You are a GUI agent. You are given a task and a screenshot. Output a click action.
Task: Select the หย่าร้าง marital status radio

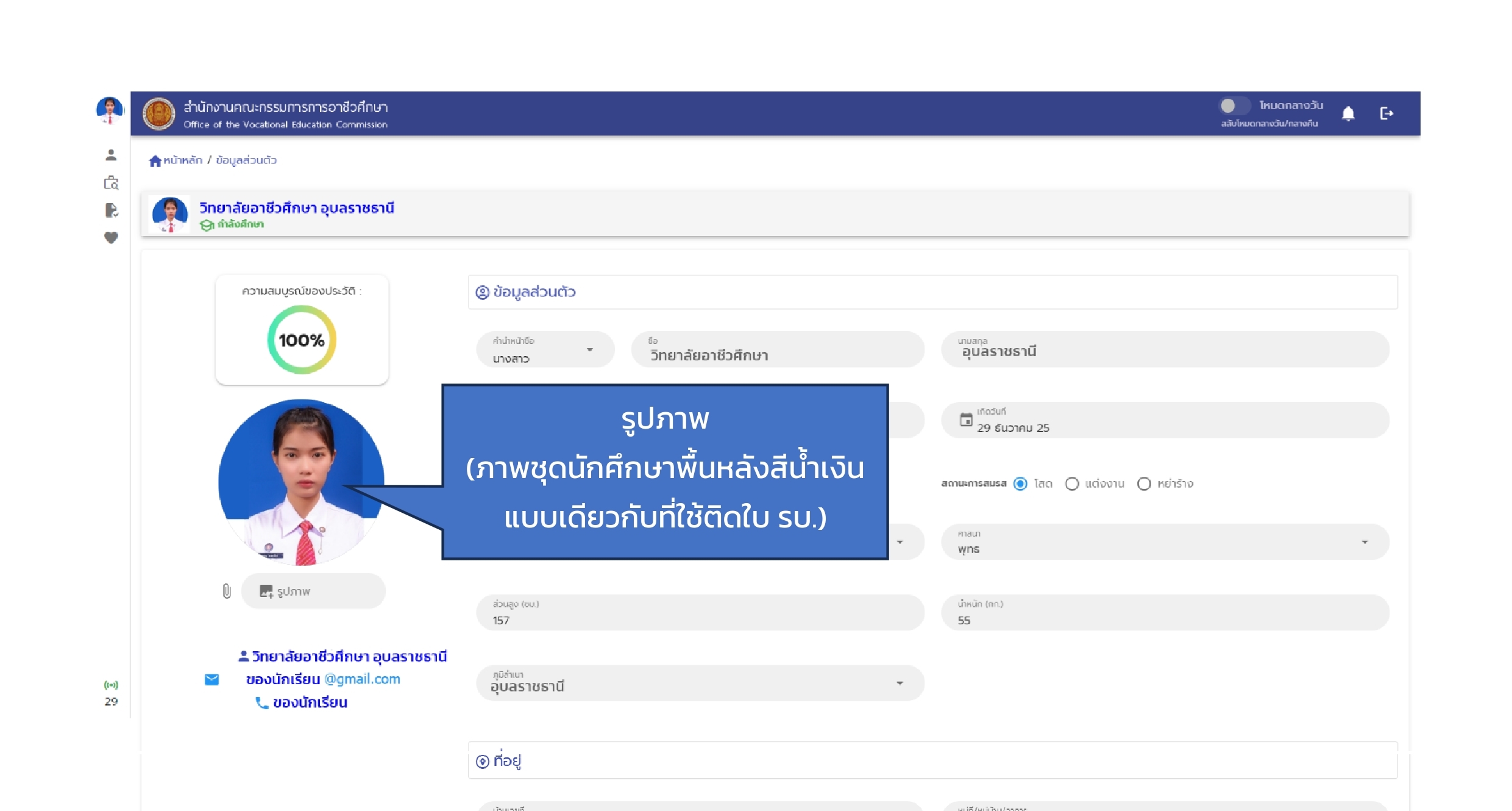[1144, 484]
